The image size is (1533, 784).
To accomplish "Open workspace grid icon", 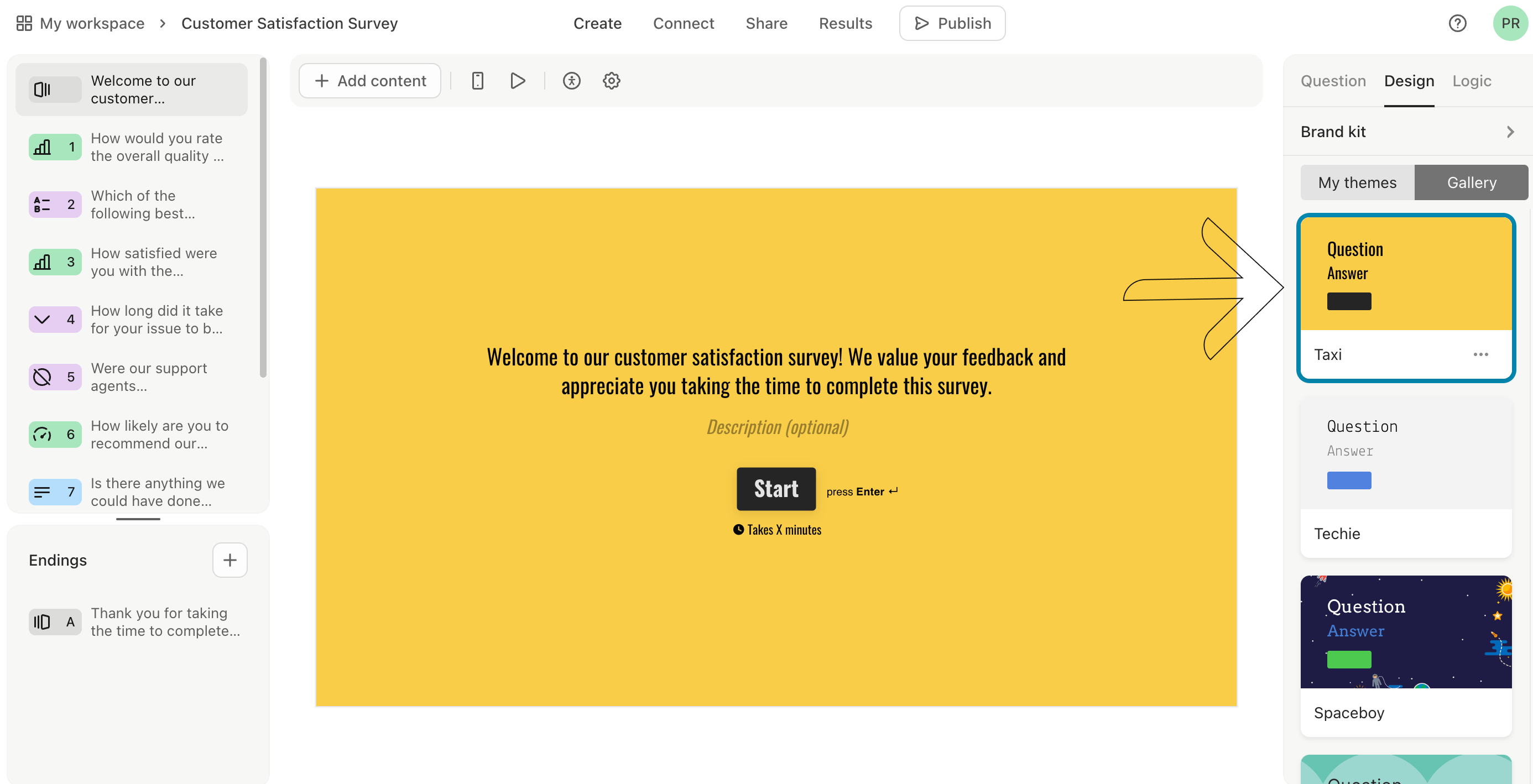I will point(24,23).
